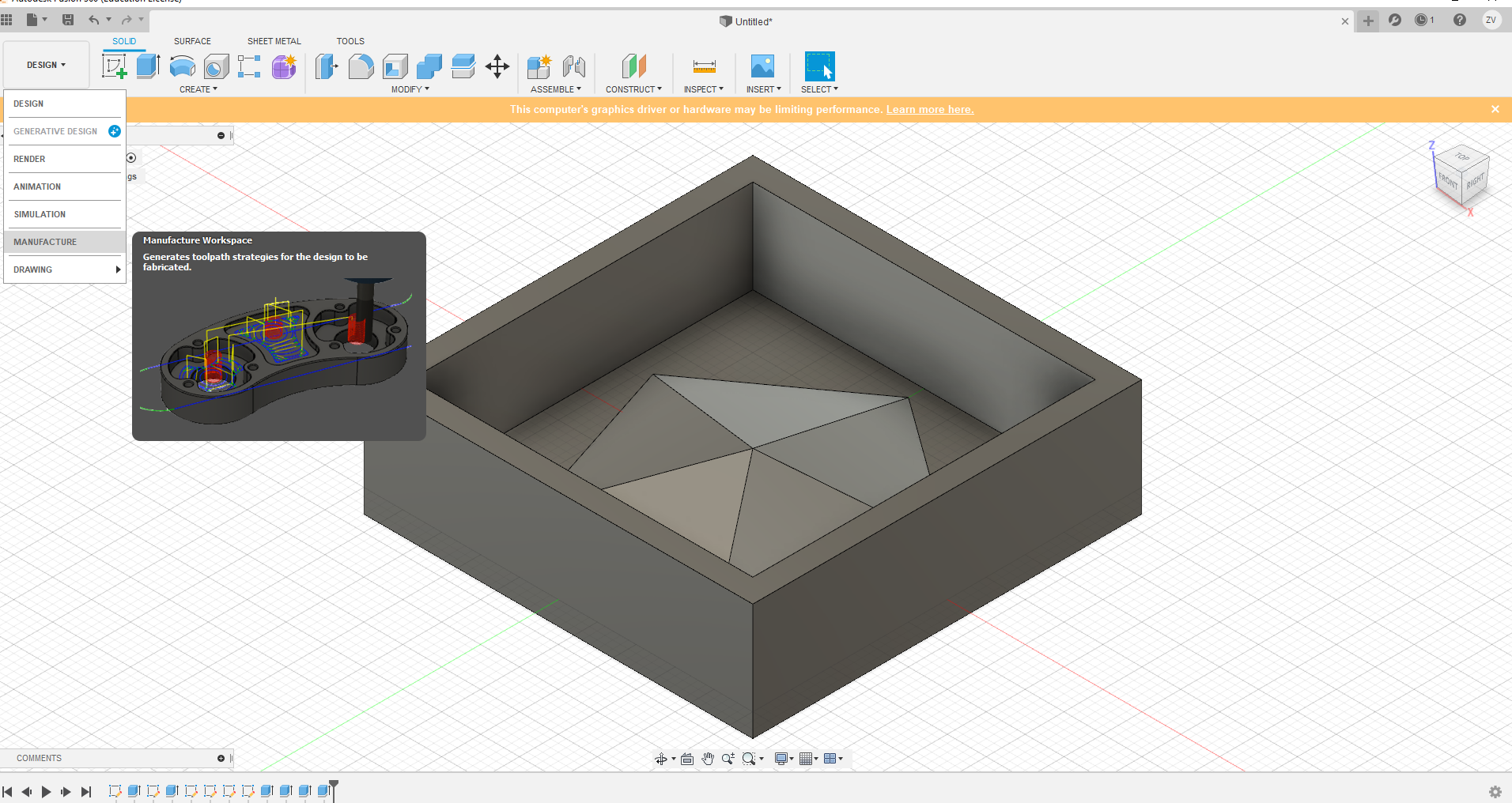The image size is (1512, 803).
Task: Choose GENERATIVE DESIGN workspace entry
Action: pyautogui.click(x=65, y=131)
